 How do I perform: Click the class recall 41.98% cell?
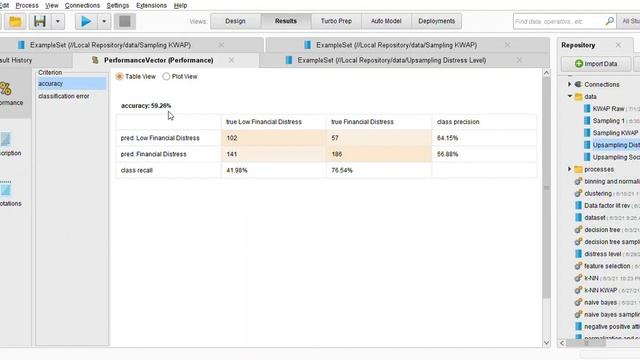(273, 170)
